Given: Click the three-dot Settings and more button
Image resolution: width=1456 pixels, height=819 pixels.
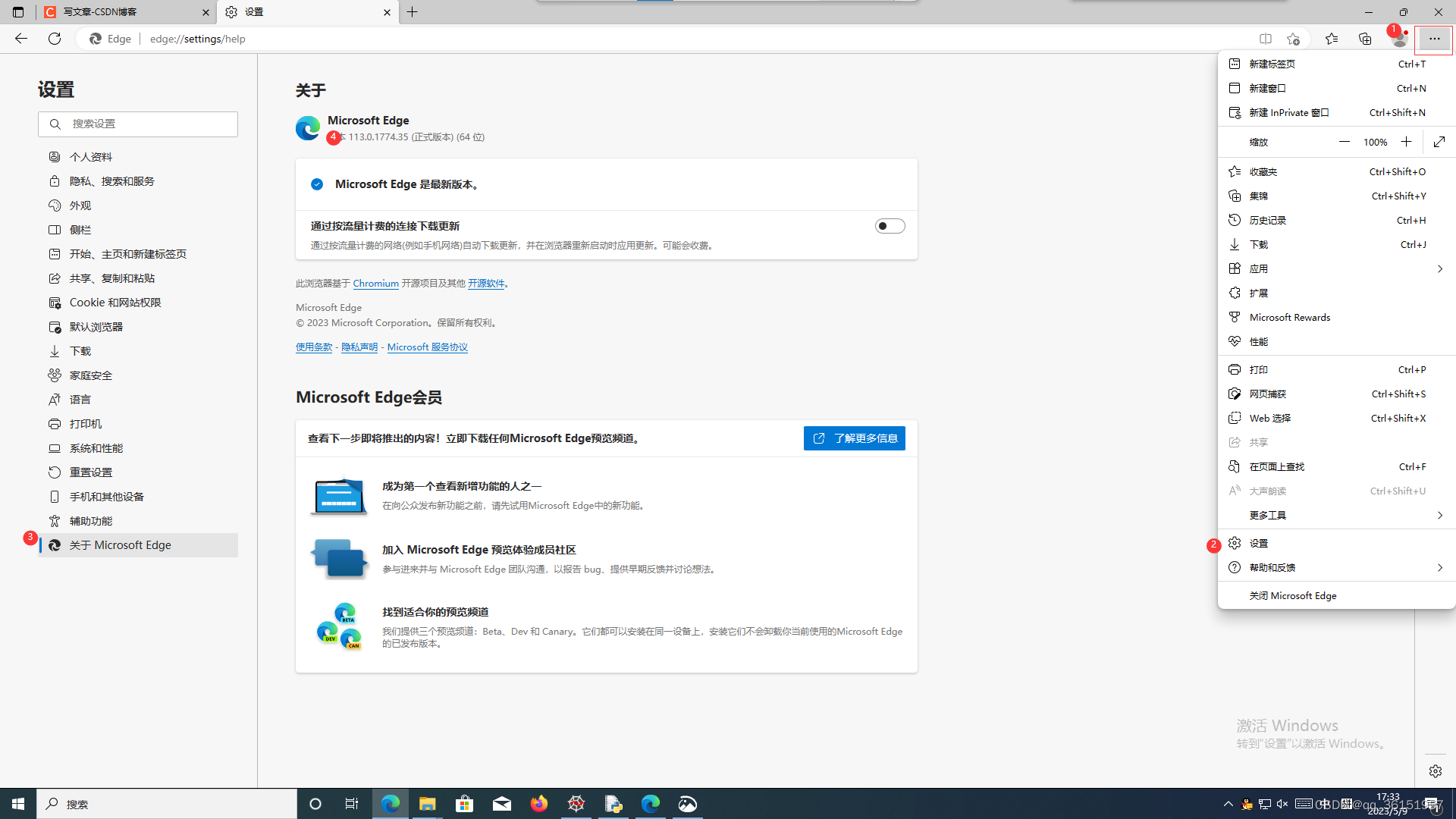Looking at the screenshot, I should click(1434, 39).
